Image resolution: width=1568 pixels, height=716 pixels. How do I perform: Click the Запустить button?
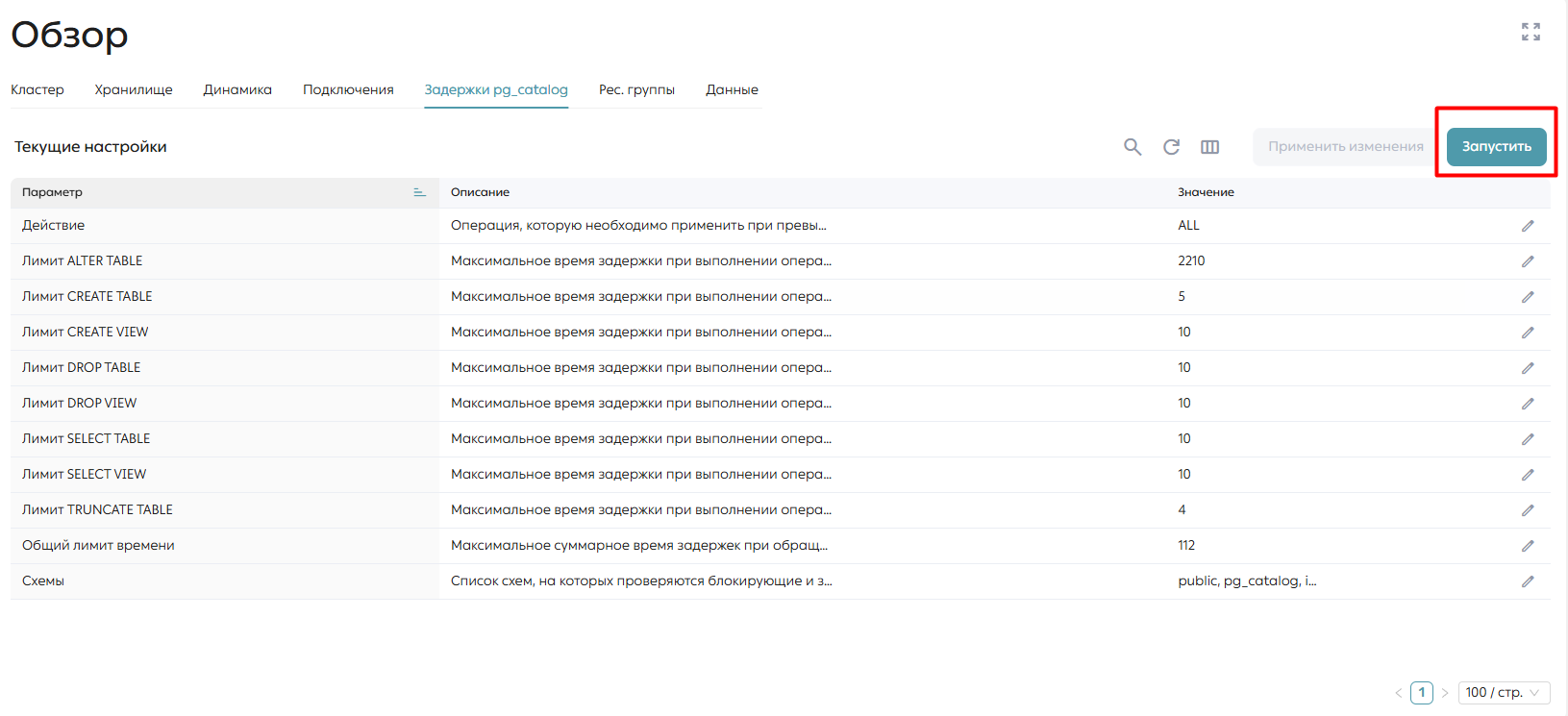(1496, 146)
